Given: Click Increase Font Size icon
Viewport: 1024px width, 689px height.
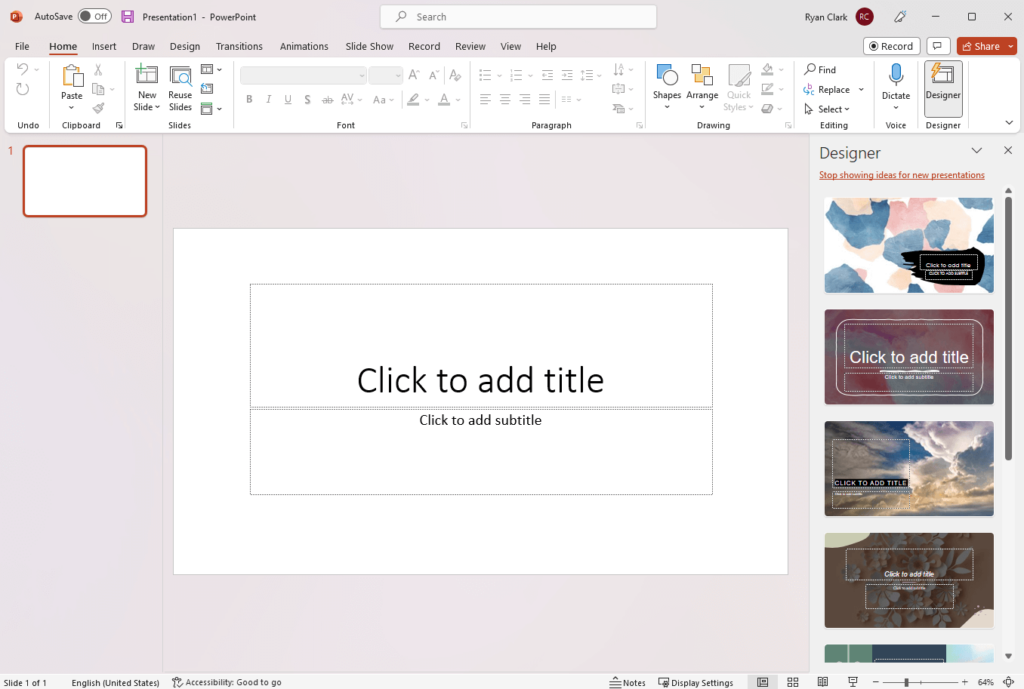Looking at the screenshot, I should (x=413, y=75).
